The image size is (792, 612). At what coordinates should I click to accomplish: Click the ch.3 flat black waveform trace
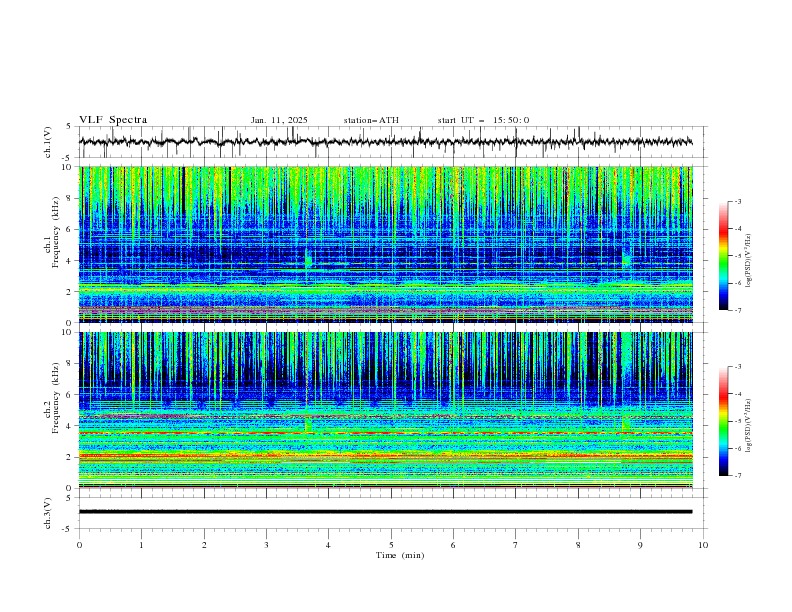point(386,512)
